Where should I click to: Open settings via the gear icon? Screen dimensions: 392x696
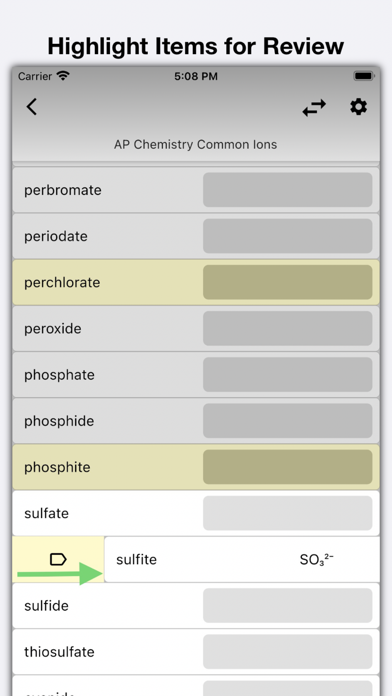pos(358,107)
